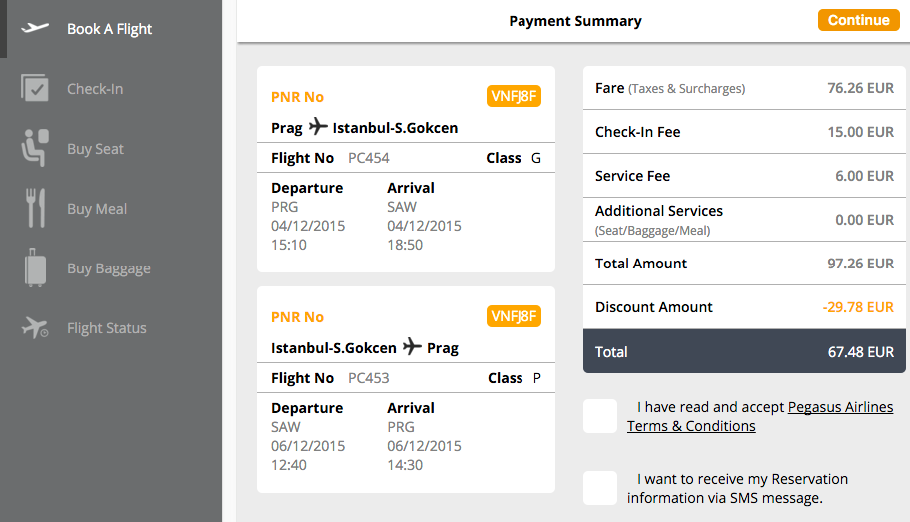Select the Buy Seat icon
The height and width of the screenshot is (522, 910).
tap(35, 147)
